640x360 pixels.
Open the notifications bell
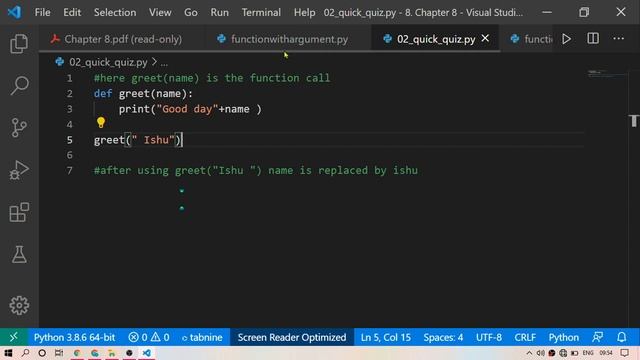pos(621,337)
